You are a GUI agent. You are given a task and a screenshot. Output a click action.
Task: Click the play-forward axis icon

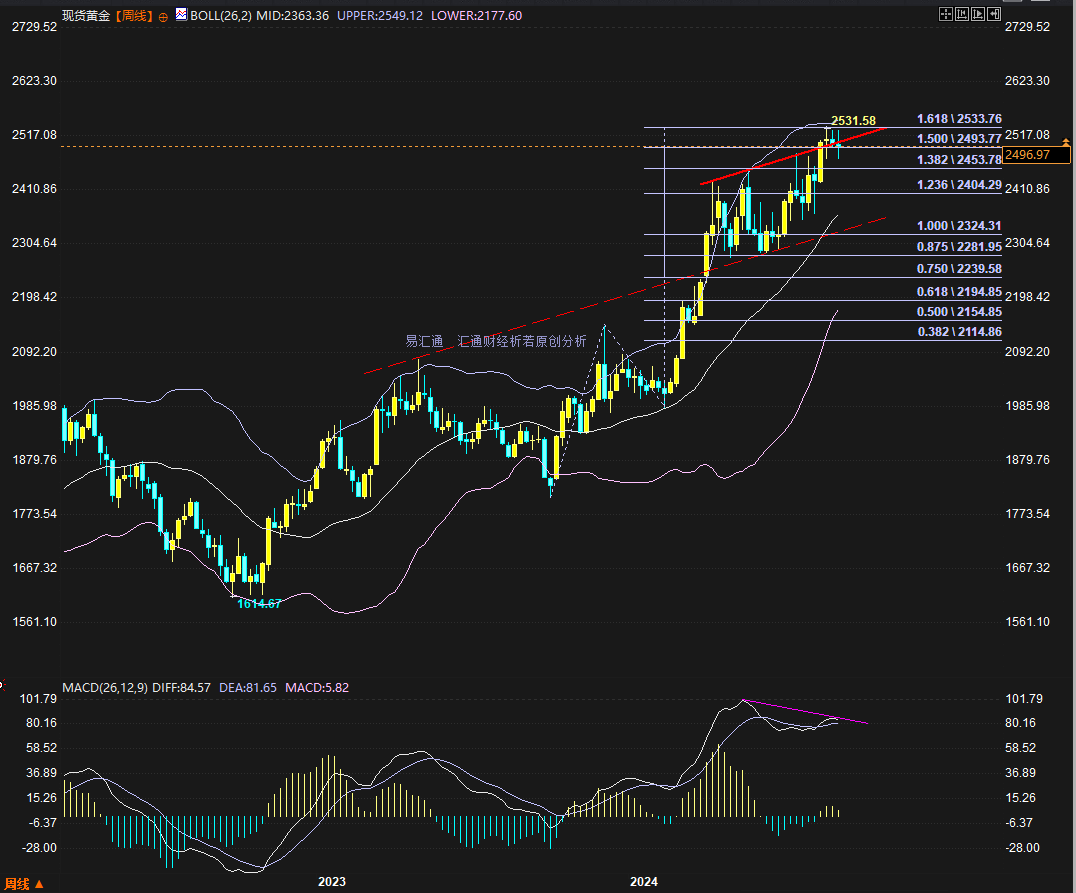(978, 14)
